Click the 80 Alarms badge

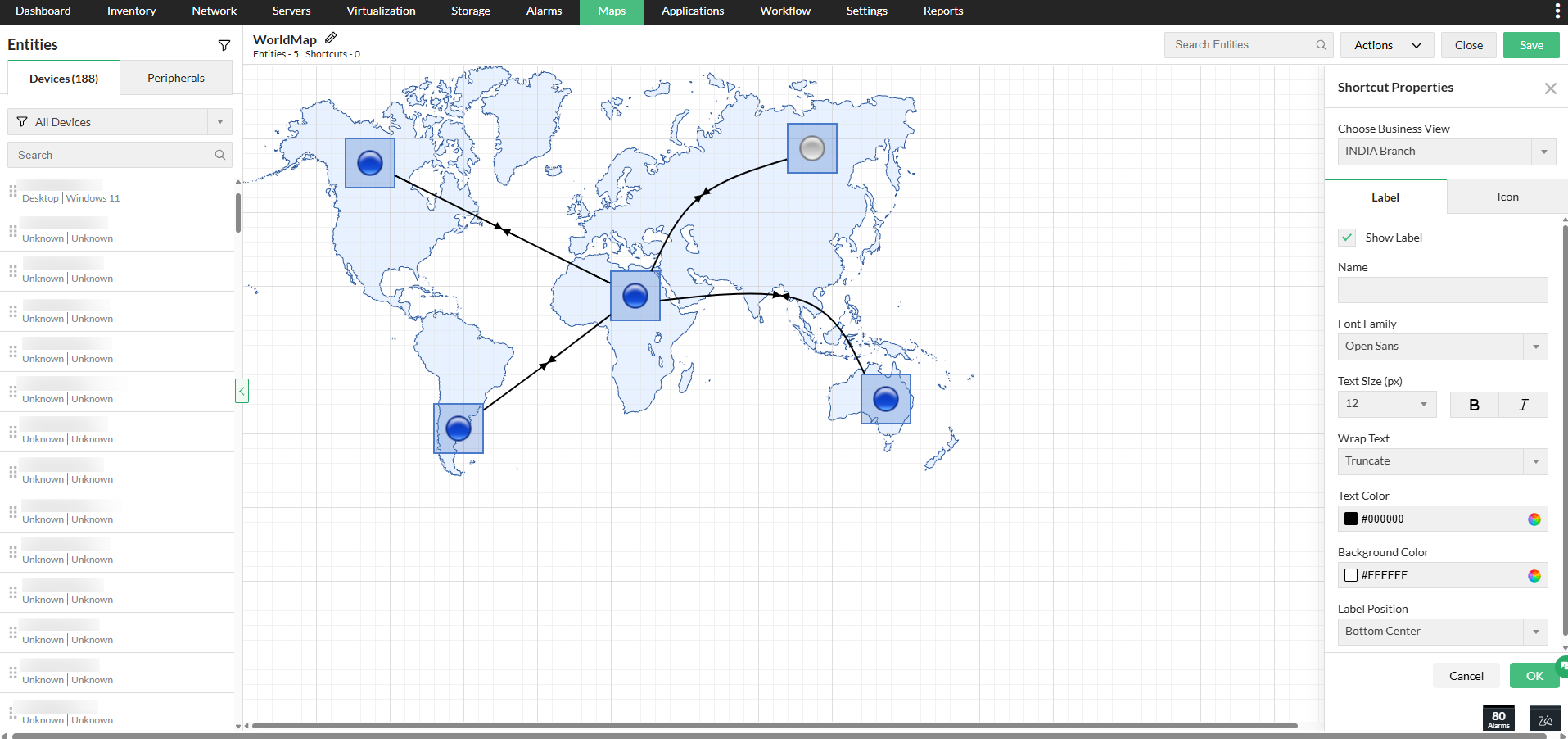(1498, 718)
